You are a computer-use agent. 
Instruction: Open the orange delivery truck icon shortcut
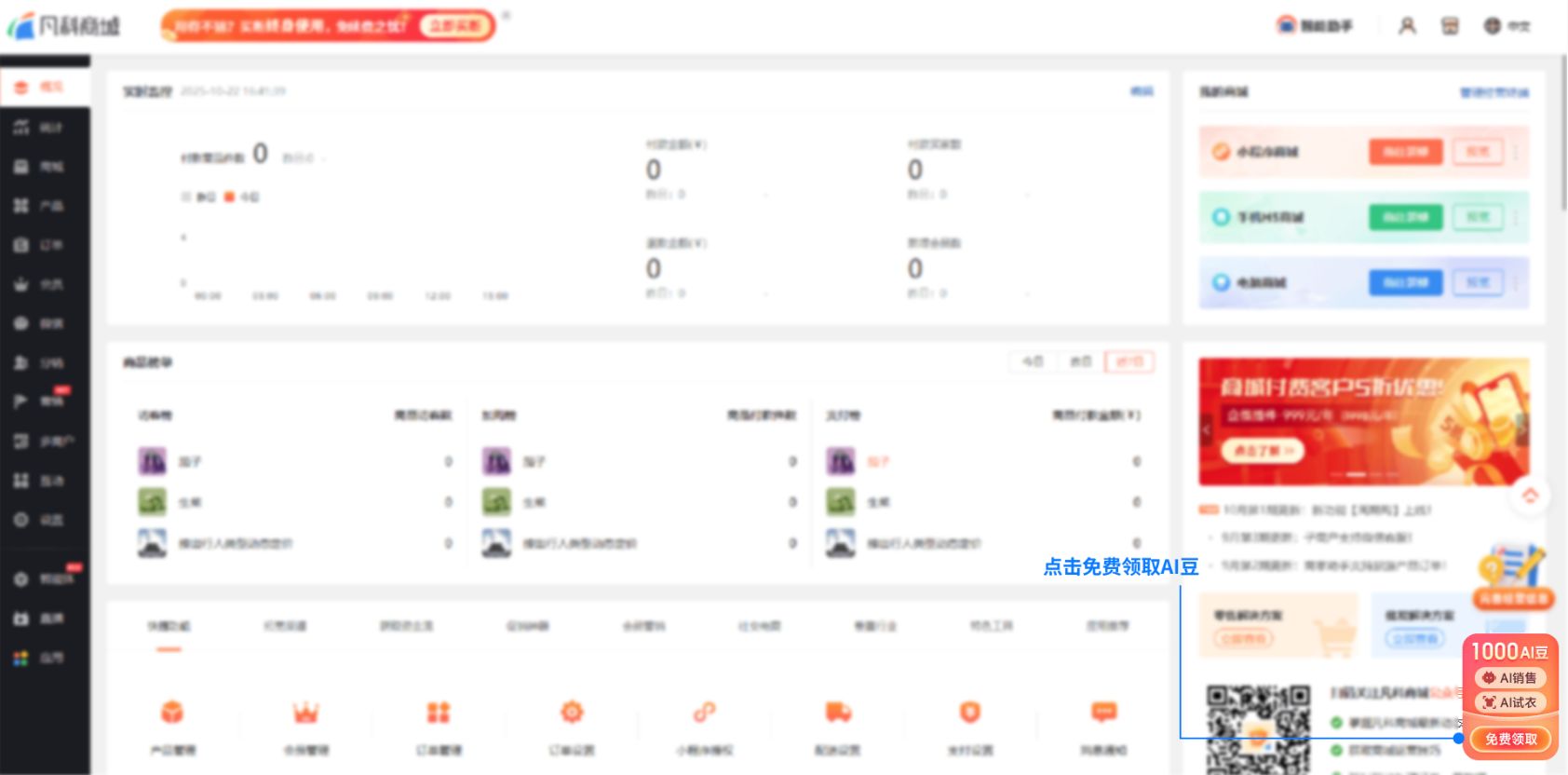coord(838,713)
